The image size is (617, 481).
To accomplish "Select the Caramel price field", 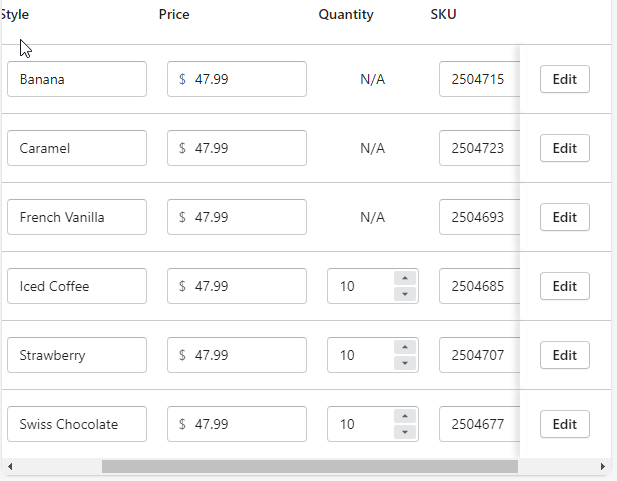I will pyautogui.click(x=237, y=148).
